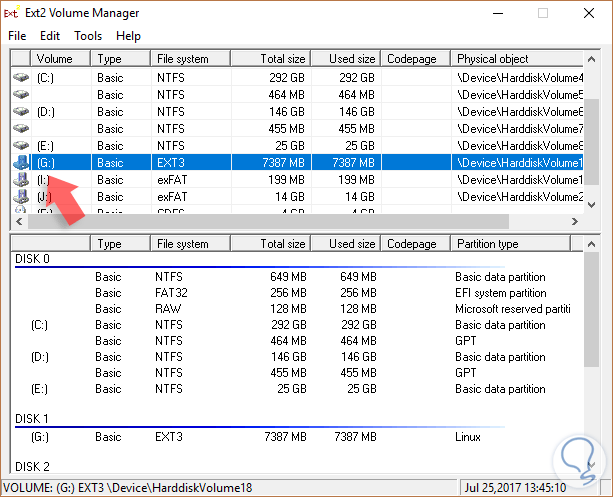Click right arrow of horizontal scrollbar
Screen dimensions: 613x497
(574, 221)
